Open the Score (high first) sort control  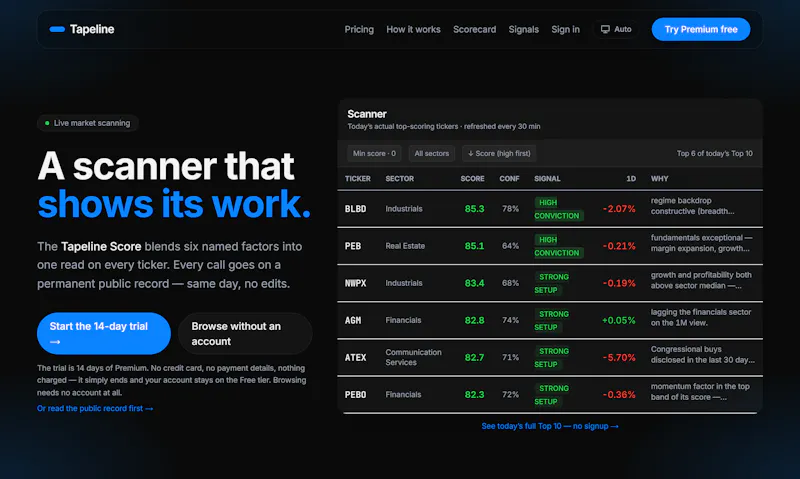pos(499,153)
